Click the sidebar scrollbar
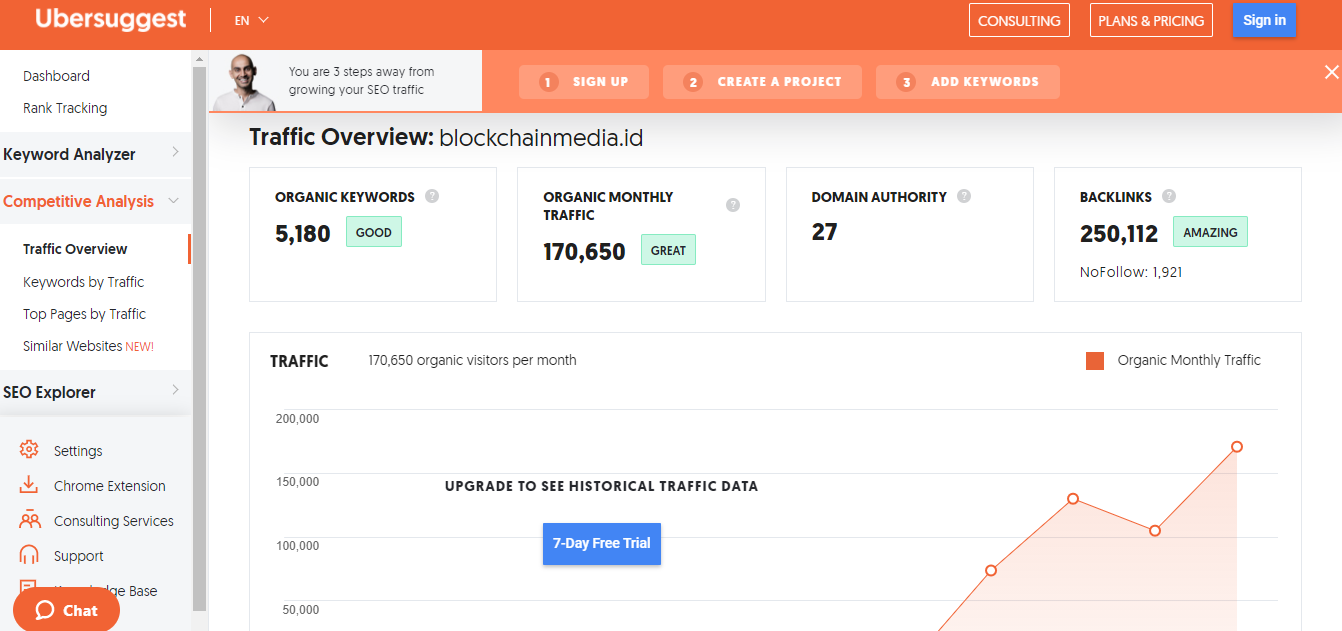 click(199, 340)
